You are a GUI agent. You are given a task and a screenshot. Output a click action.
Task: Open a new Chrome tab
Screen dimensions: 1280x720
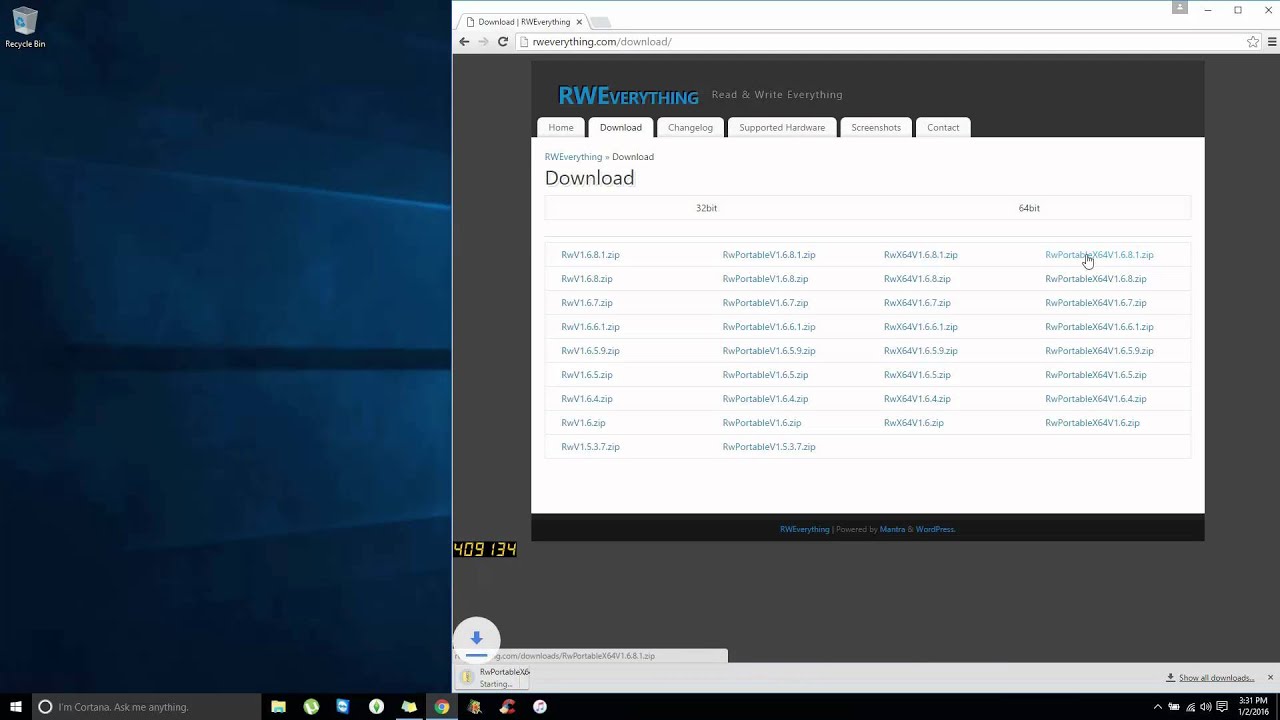click(x=600, y=22)
